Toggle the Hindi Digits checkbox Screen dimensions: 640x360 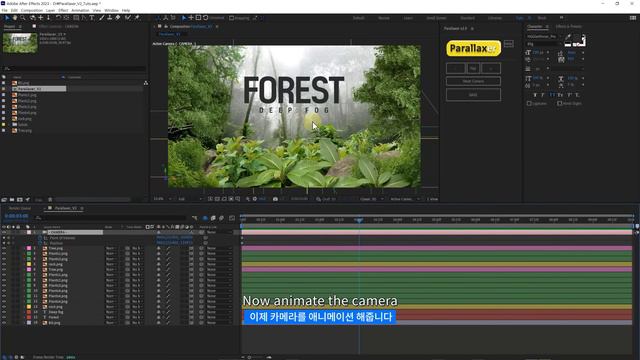(560, 104)
